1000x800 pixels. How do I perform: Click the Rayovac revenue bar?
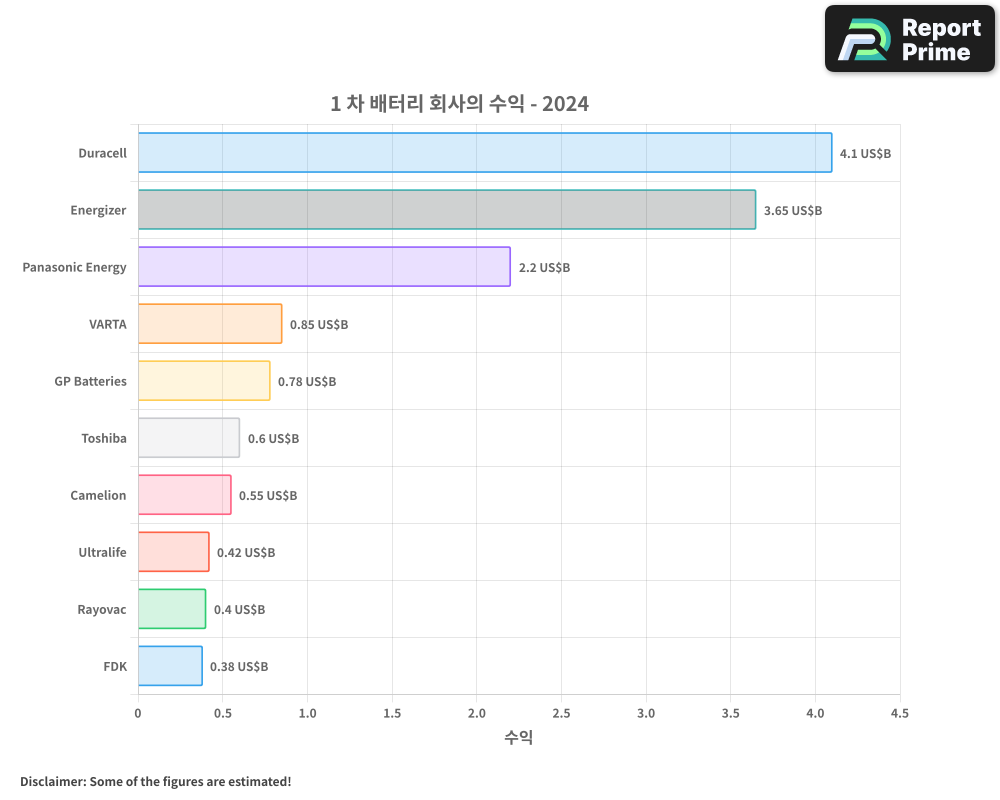(171, 609)
